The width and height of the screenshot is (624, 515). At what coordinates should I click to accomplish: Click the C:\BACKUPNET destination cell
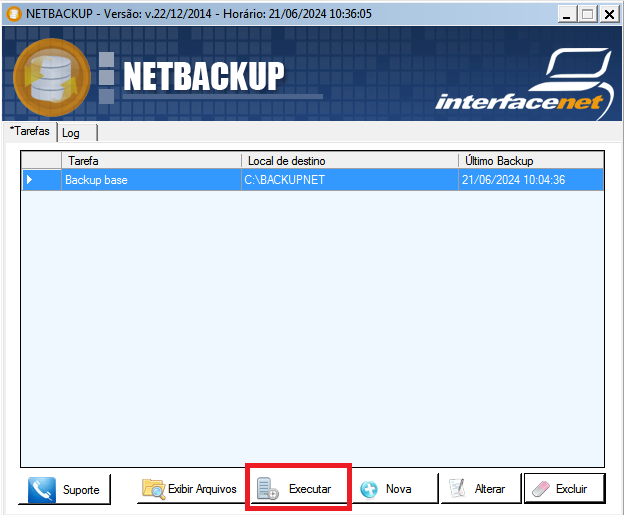coord(350,180)
